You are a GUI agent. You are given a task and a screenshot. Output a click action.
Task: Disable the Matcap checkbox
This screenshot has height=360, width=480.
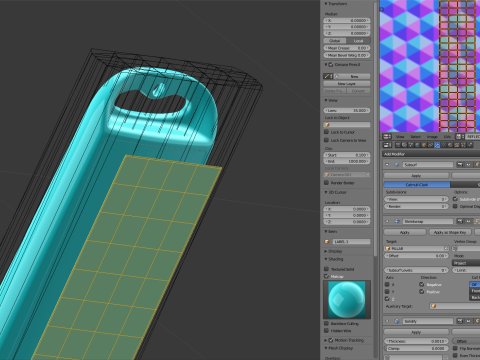[326, 276]
